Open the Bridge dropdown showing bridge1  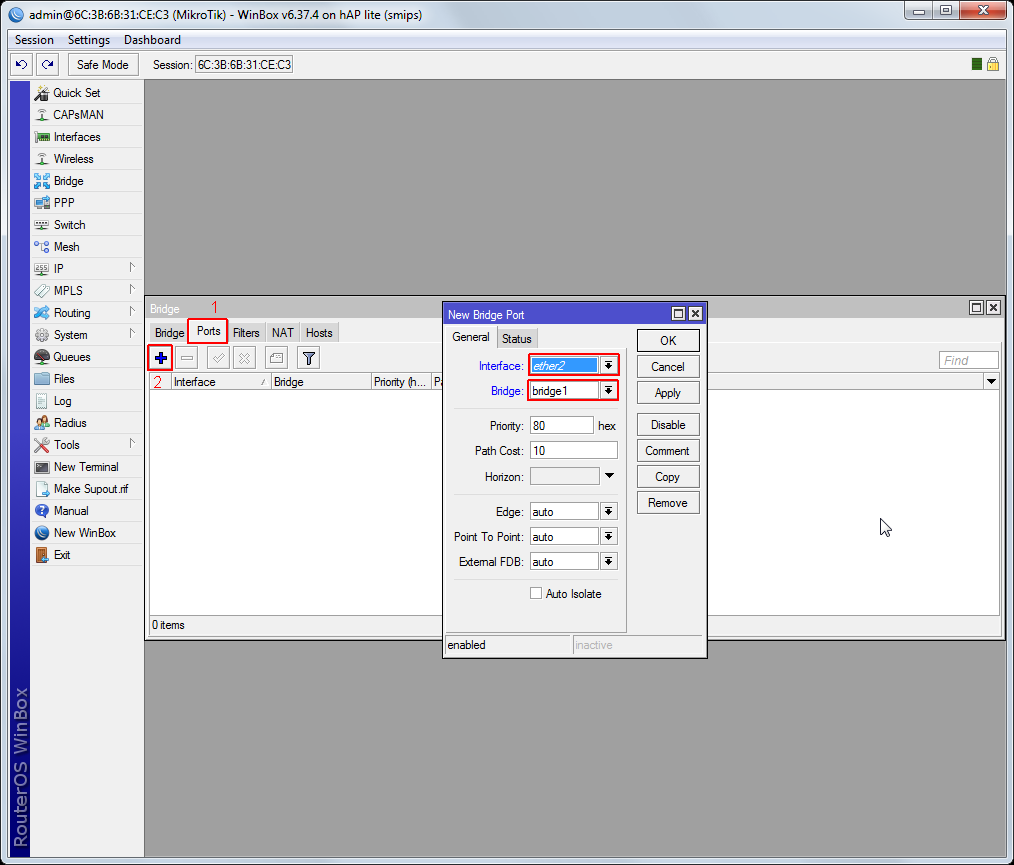point(608,391)
